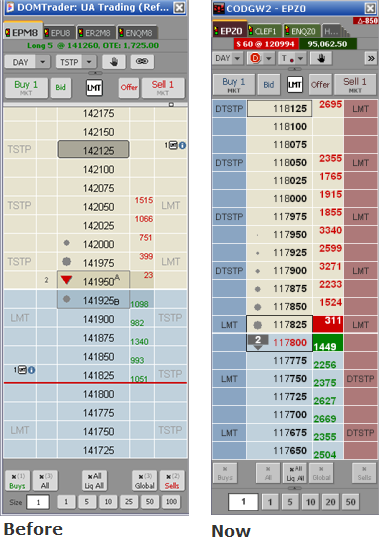Click the Liq All button in the left panel
The height and width of the screenshot is (541, 381).
click(x=94, y=480)
